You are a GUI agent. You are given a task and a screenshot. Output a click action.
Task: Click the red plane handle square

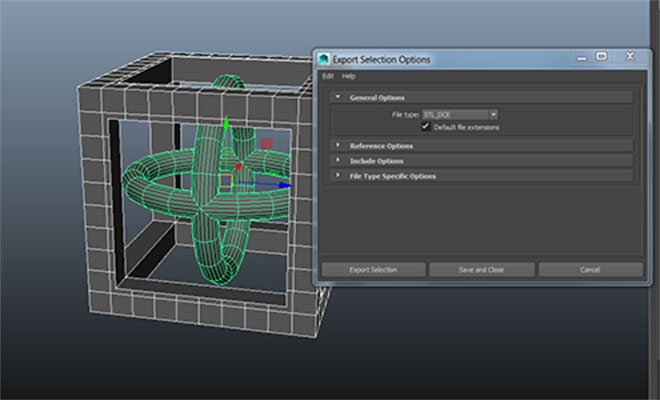point(266,144)
